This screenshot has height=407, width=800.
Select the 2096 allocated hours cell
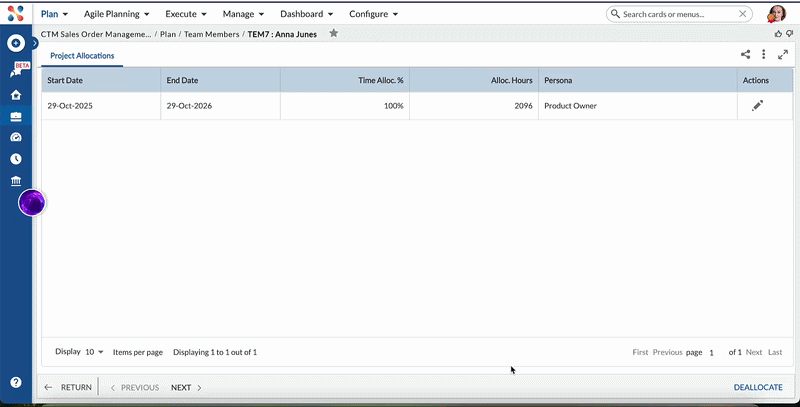pyautogui.click(x=474, y=106)
